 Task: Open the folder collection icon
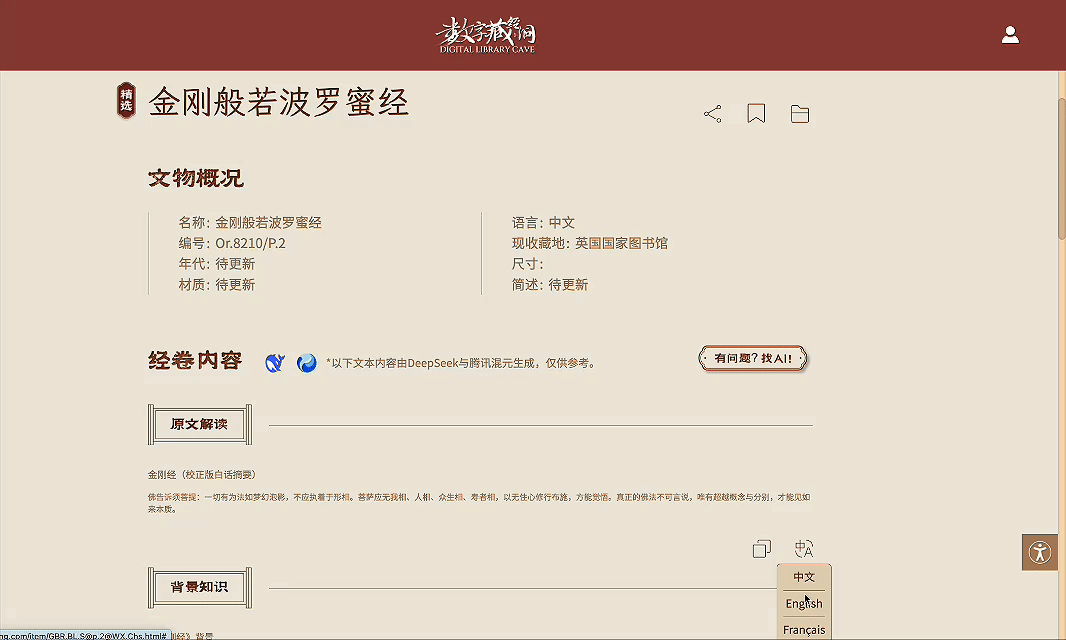pos(800,114)
